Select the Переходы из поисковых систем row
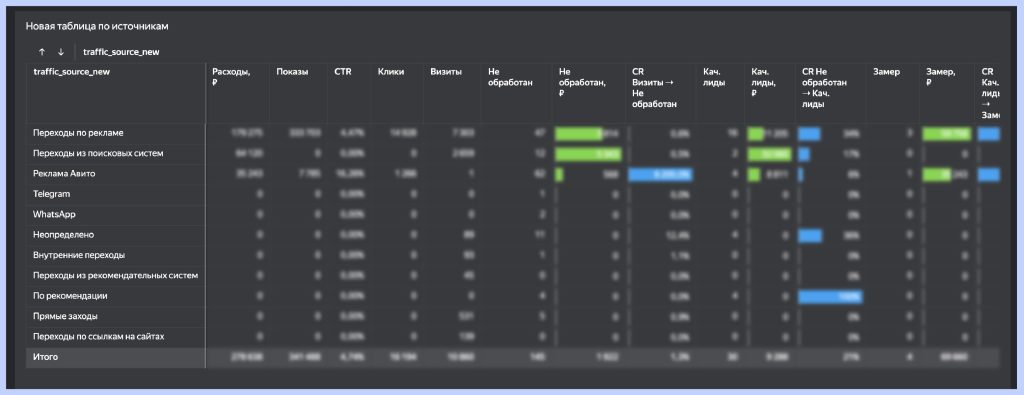Image resolution: width=1024 pixels, height=395 pixels. [x=513, y=153]
